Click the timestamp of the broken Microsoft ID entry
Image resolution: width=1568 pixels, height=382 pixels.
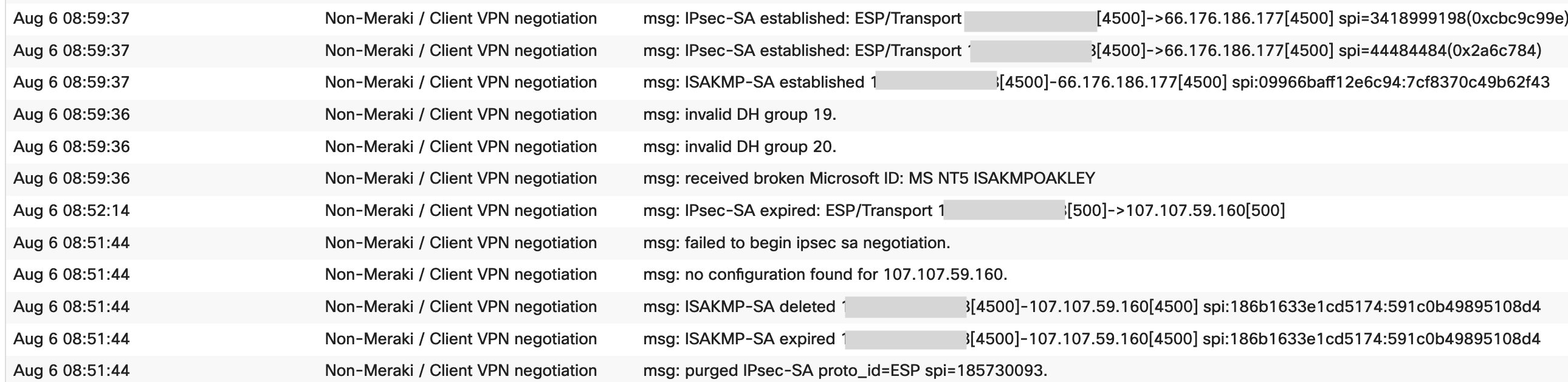72,178
